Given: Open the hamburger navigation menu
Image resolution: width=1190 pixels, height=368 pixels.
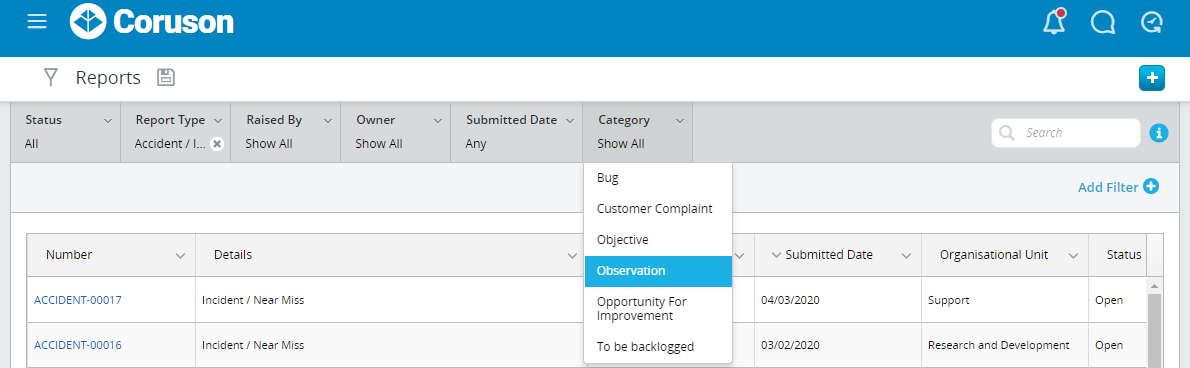Looking at the screenshot, I should tap(36, 21).
